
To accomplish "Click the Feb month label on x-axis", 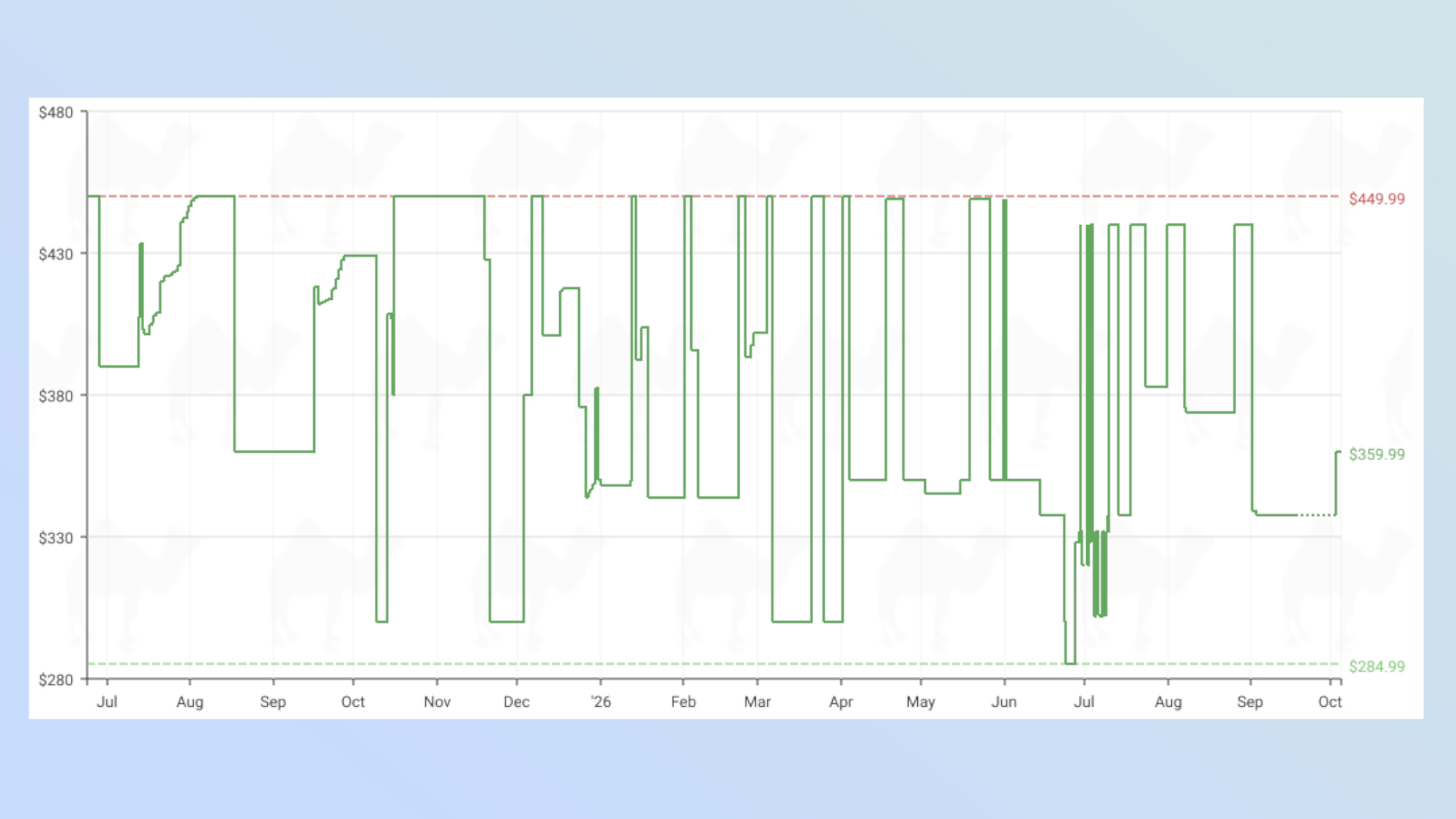I will click(683, 702).
